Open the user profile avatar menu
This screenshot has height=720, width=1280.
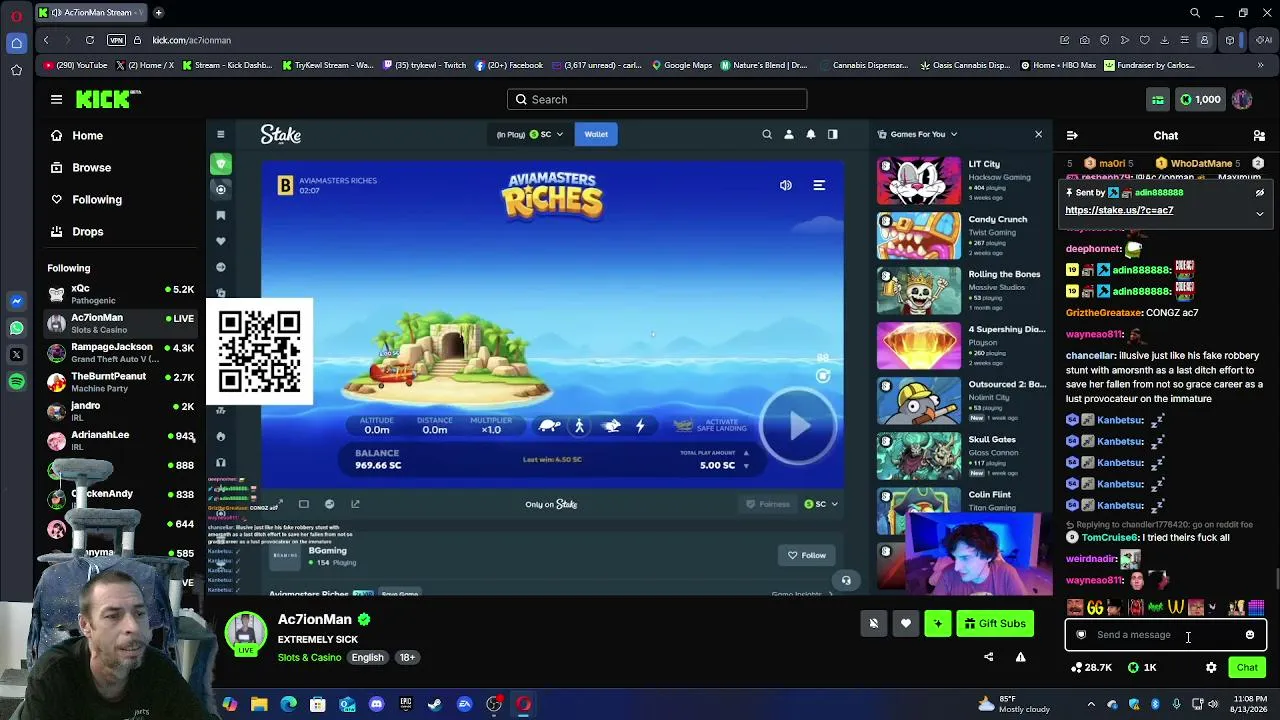(1242, 99)
